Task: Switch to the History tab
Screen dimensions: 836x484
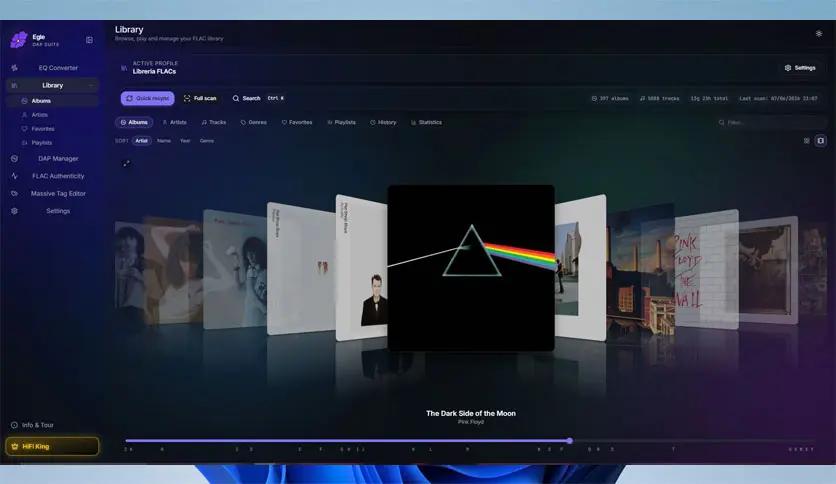Action: (x=383, y=123)
